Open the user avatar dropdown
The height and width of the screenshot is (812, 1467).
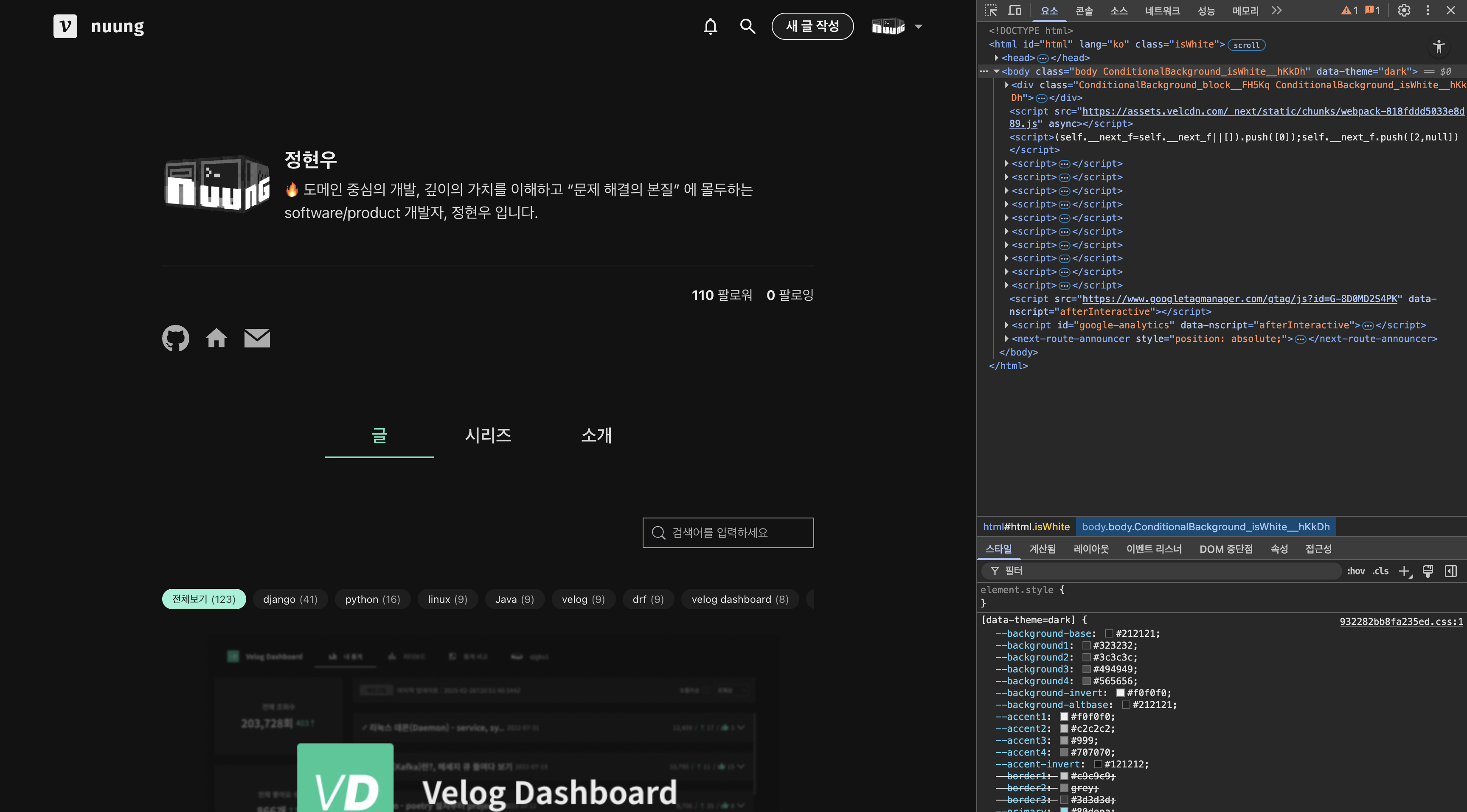[897, 26]
